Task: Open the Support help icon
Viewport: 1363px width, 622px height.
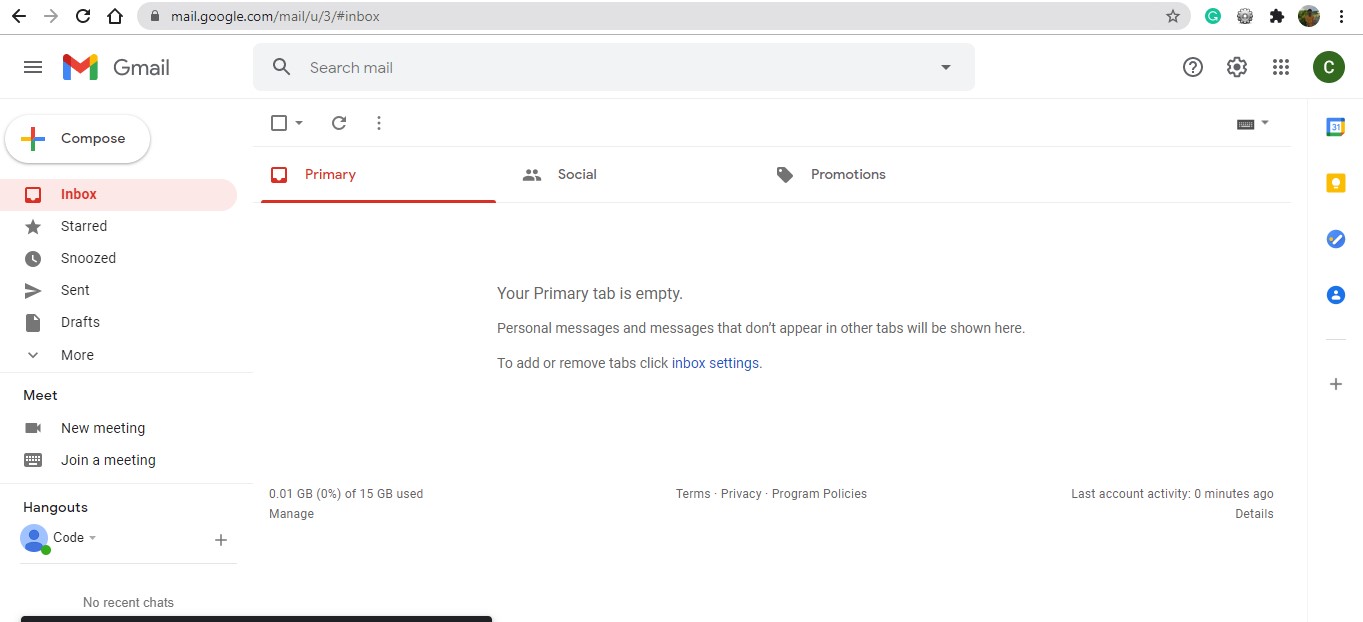Action: (1192, 67)
